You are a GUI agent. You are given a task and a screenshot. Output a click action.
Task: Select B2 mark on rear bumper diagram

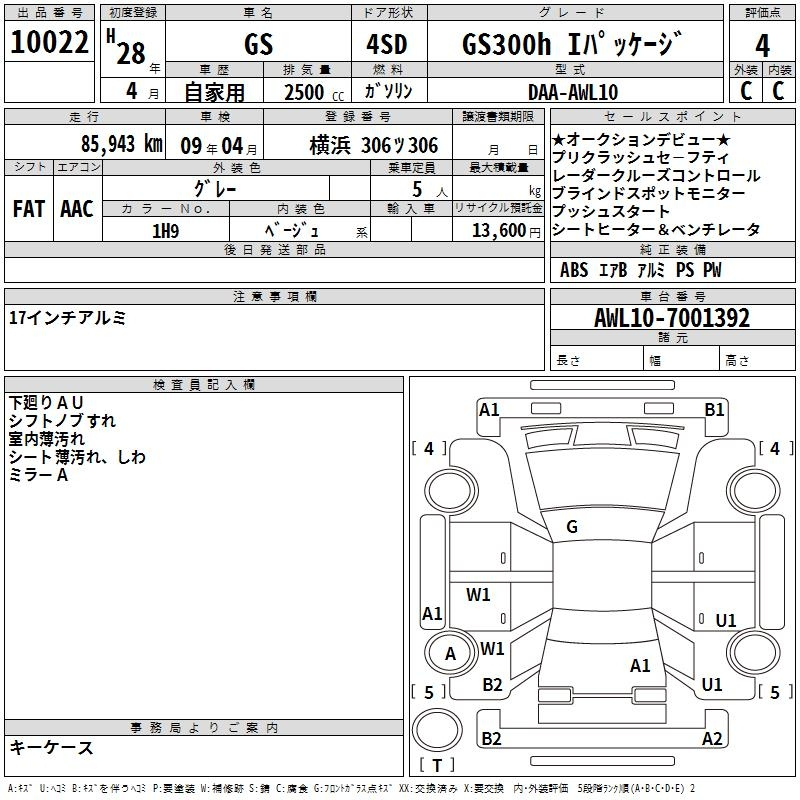pos(491,738)
